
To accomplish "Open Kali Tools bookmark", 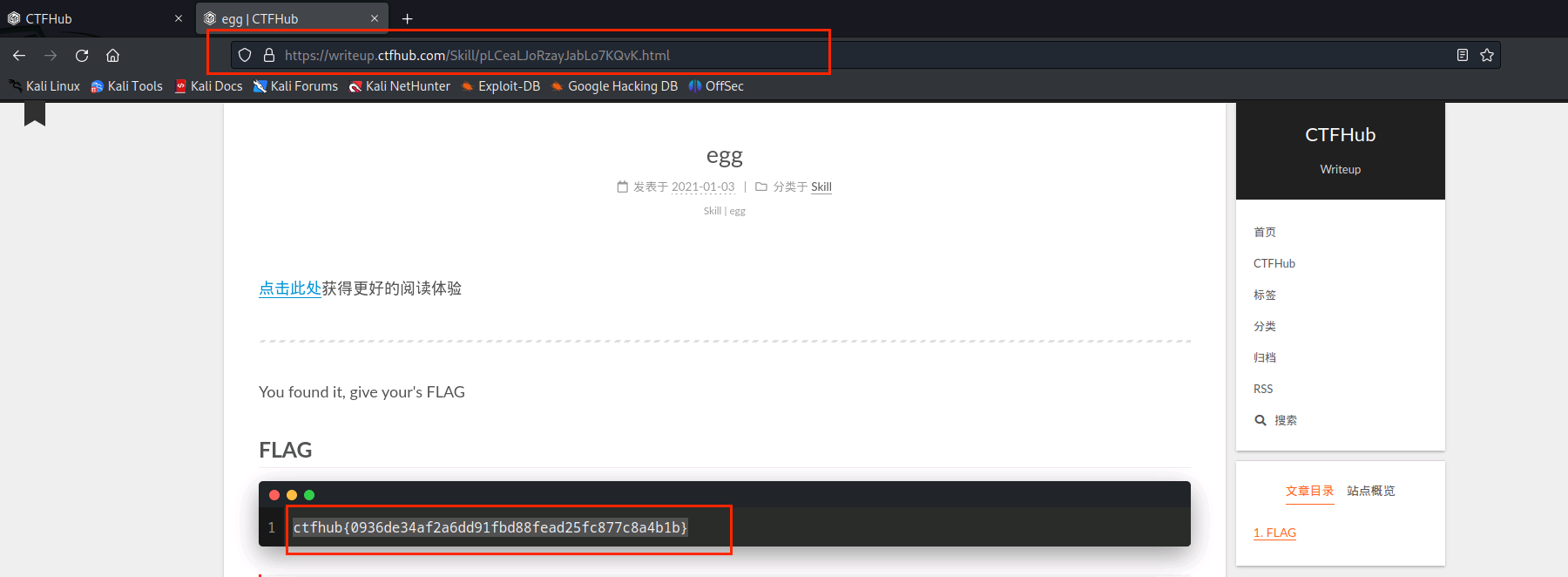I will (x=127, y=86).
